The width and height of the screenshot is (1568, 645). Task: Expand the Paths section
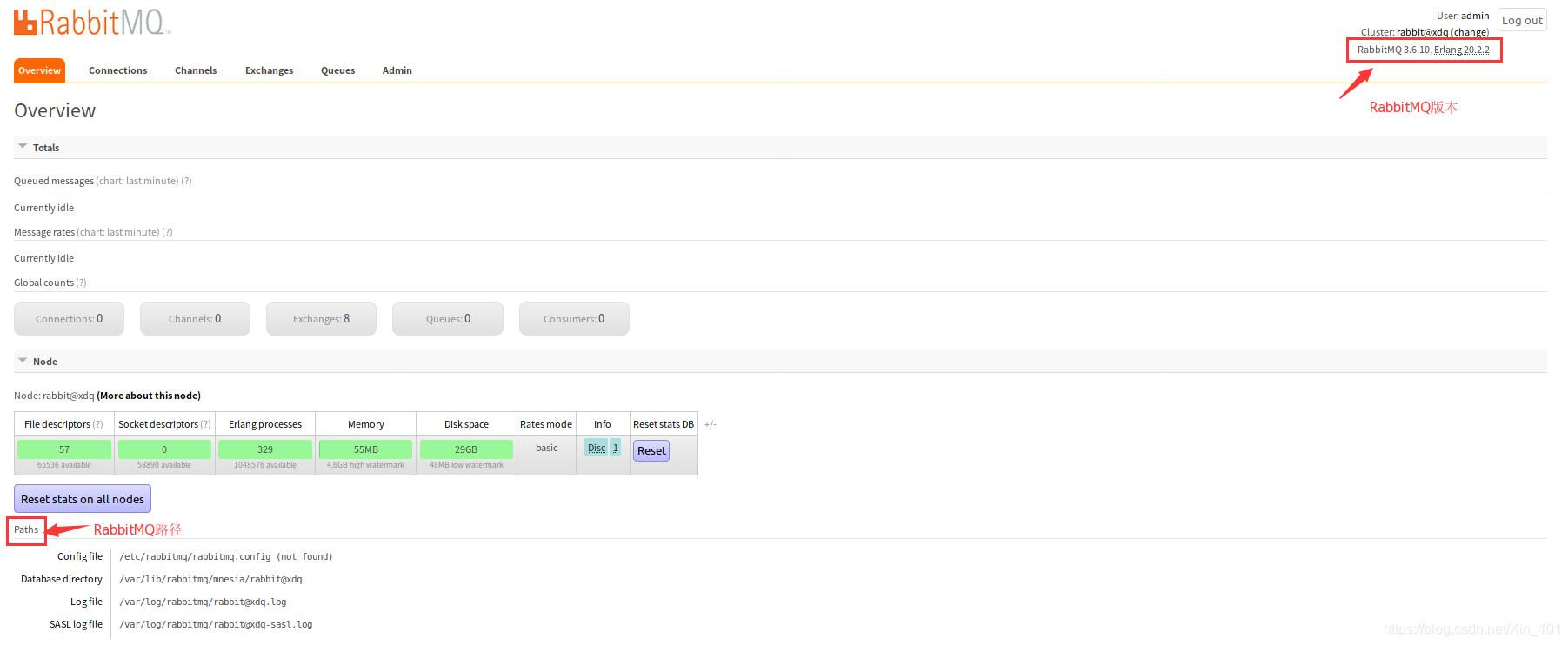[x=26, y=529]
